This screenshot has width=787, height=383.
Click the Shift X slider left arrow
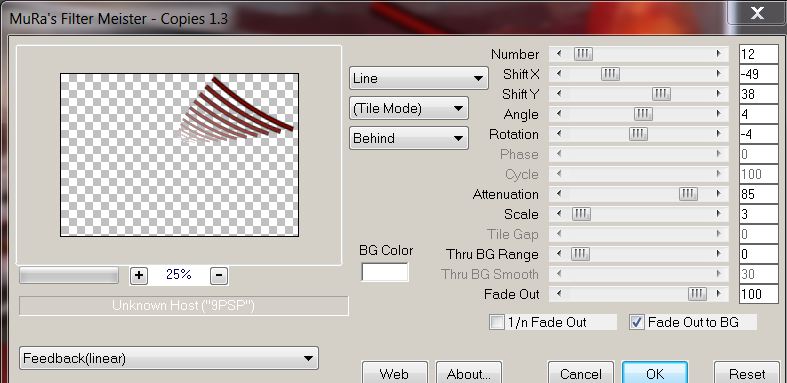click(559, 74)
